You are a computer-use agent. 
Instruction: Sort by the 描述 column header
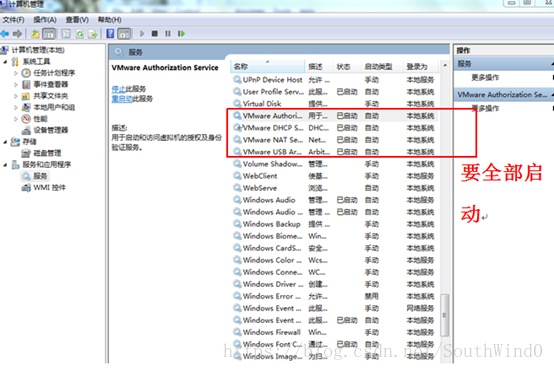coord(319,66)
